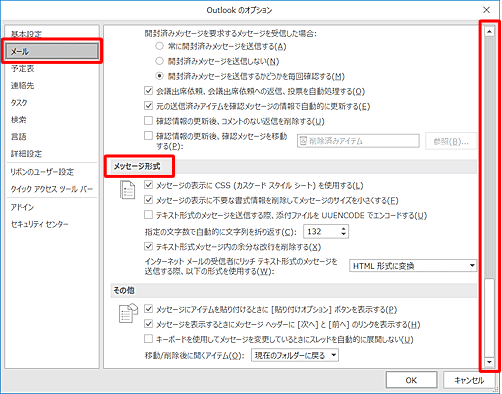The width and height of the screenshot is (502, 394).
Task: Click the その他 section paste icon
Action: 128,313
